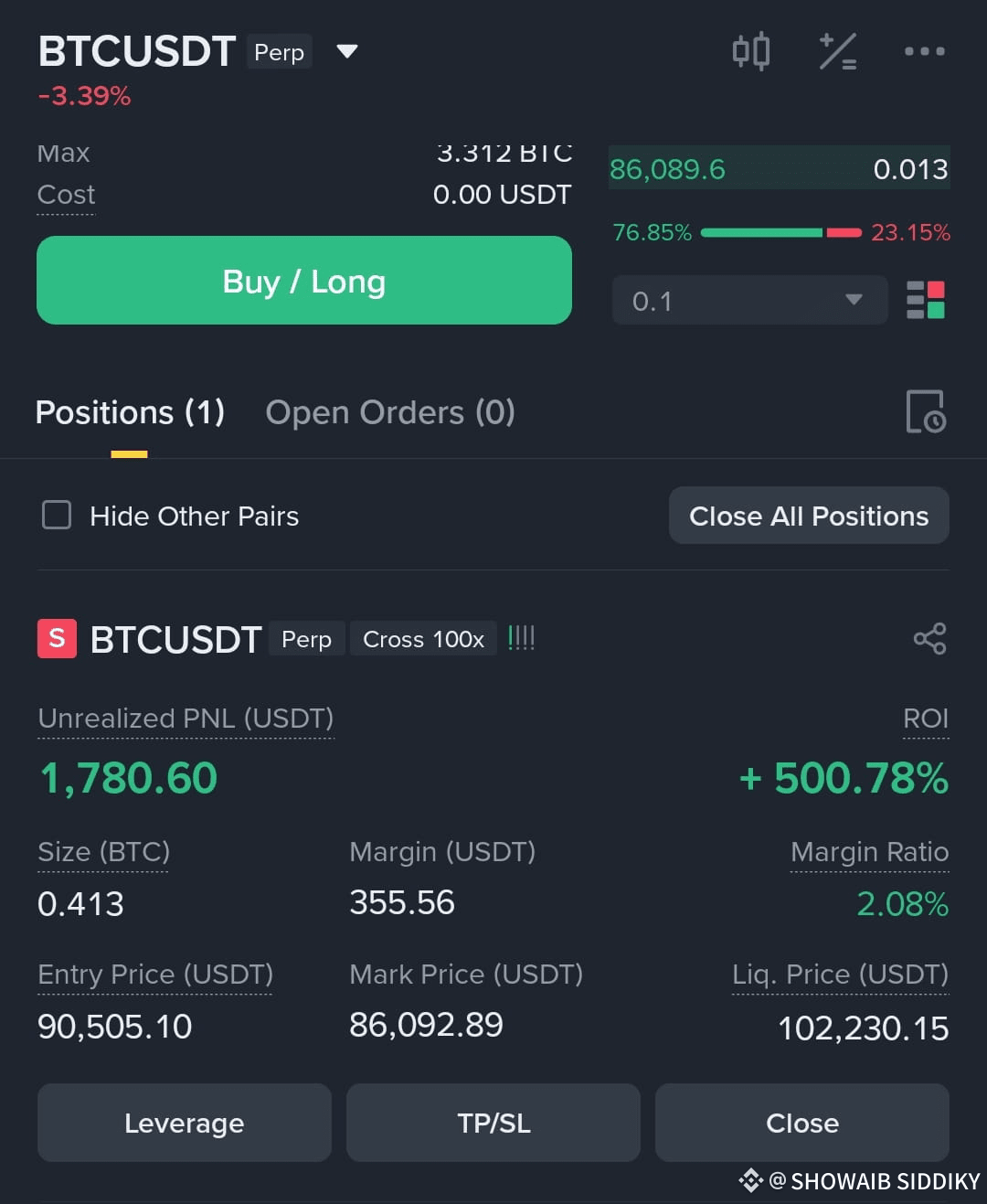Open the calculator plus-minus icon
The width and height of the screenshot is (987, 1204).
tap(837, 51)
